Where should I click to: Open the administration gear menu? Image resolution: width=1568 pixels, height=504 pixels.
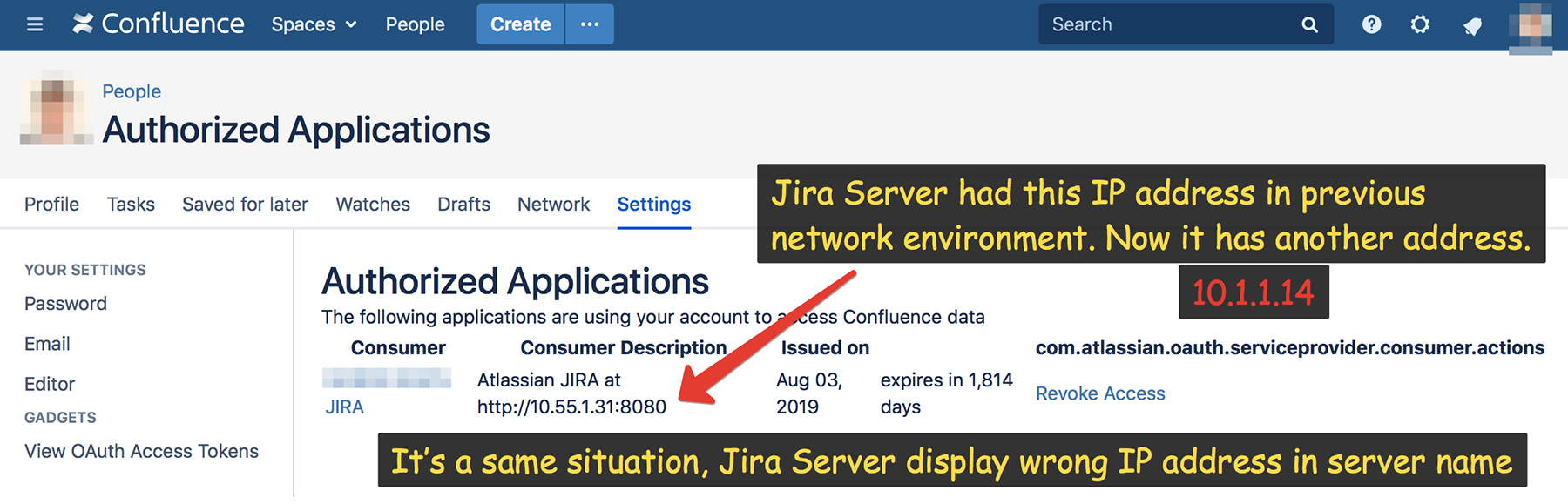pyautogui.click(x=1420, y=24)
